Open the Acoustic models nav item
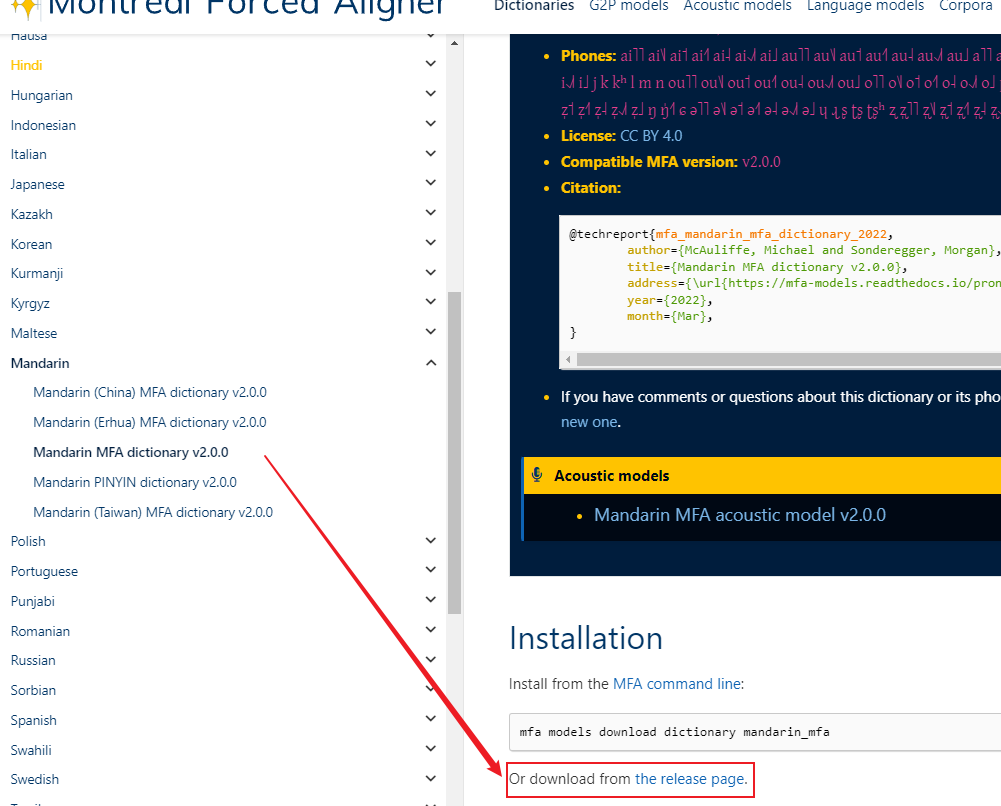The image size is (1001, 806). [x=737, y=6]
